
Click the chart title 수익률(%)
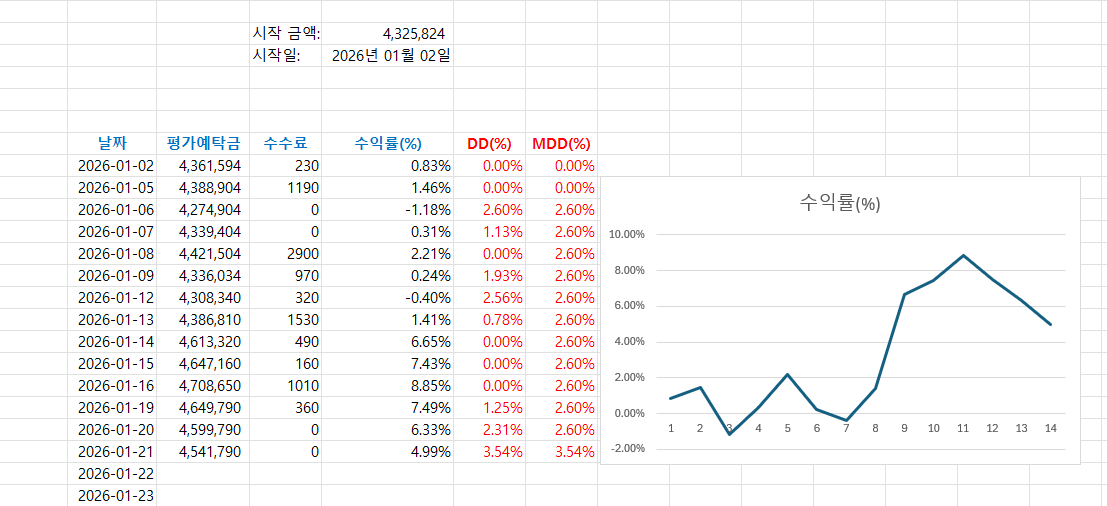840,203
